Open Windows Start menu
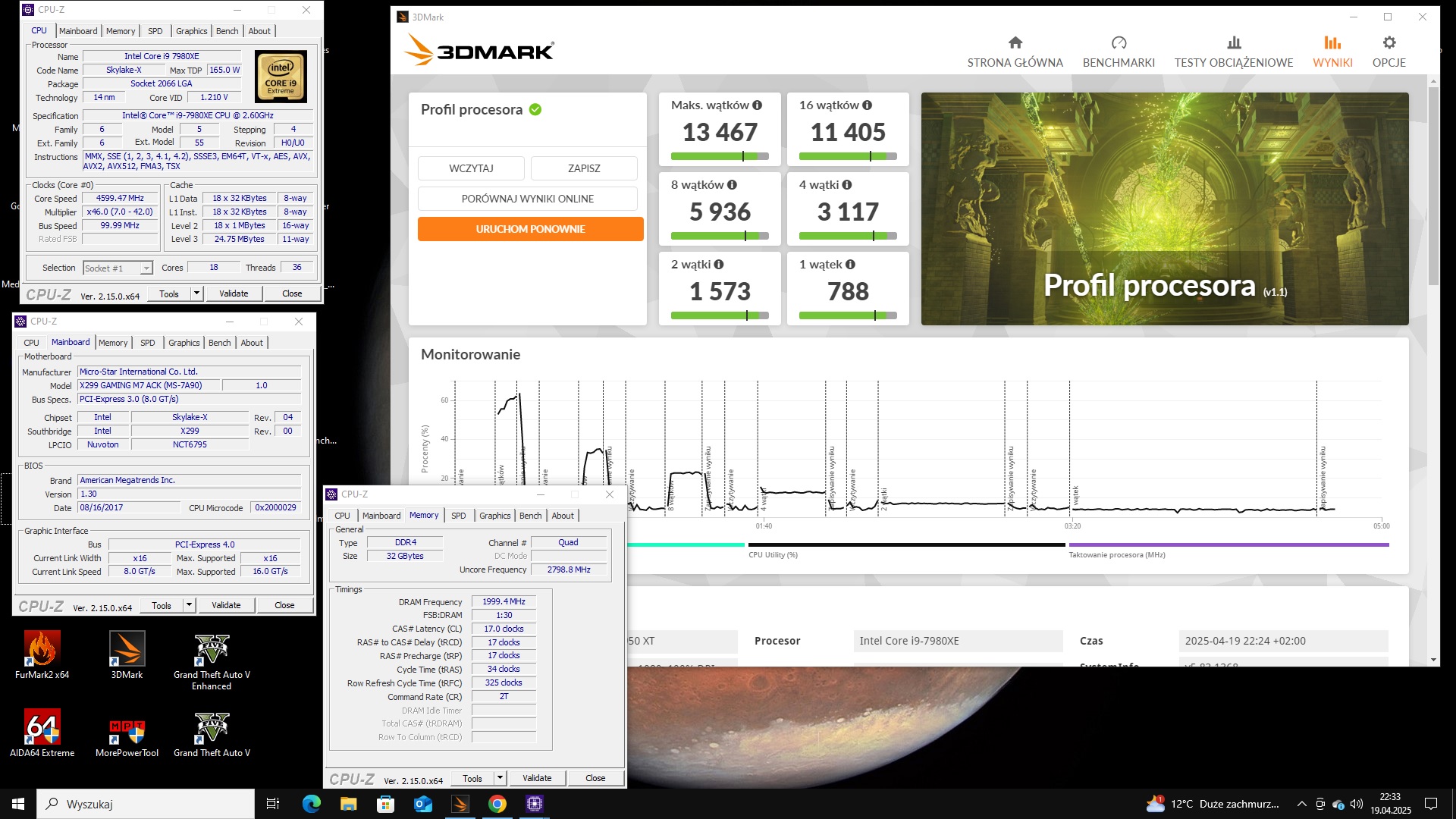The height and width of the screenshot is (819, 1456). 18,804
